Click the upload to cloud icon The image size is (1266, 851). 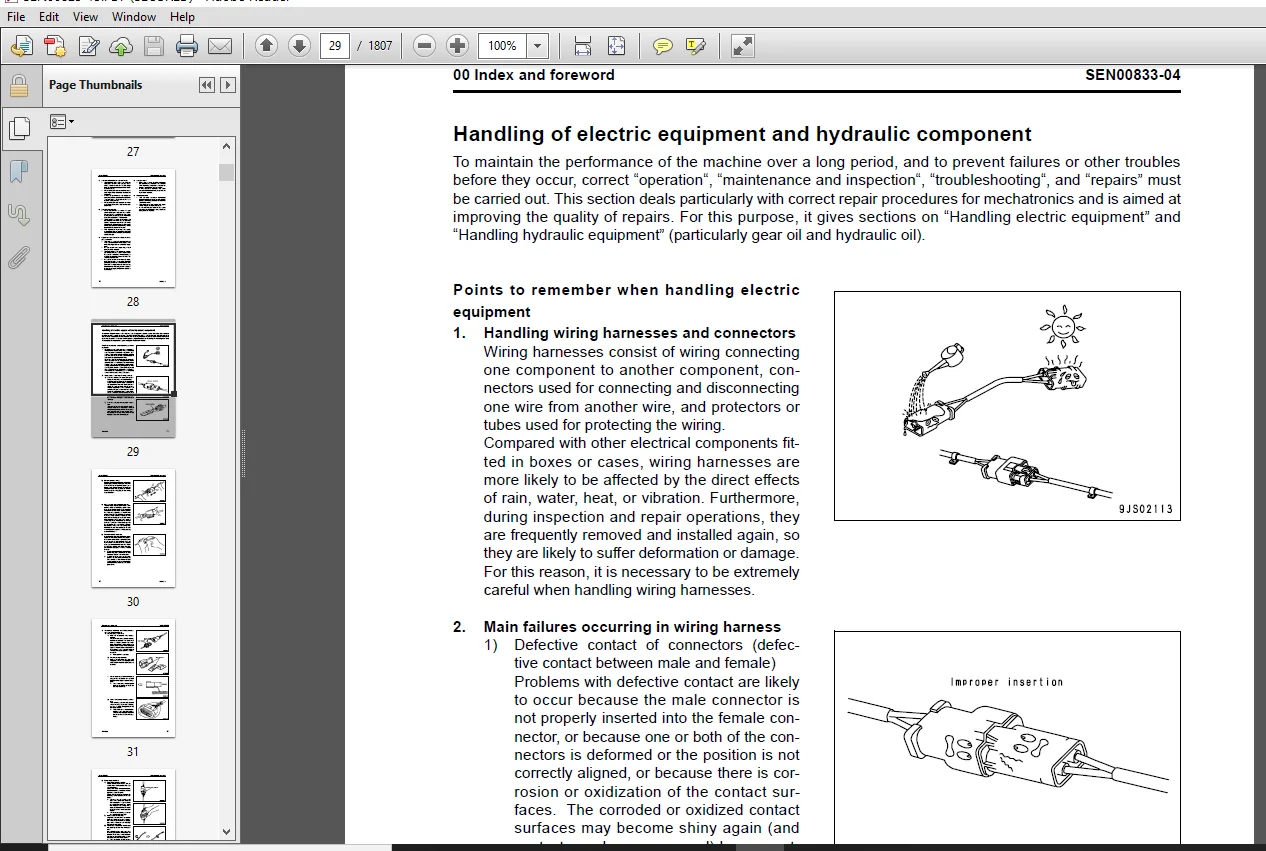pyautogui.click(x=121, y=46)
